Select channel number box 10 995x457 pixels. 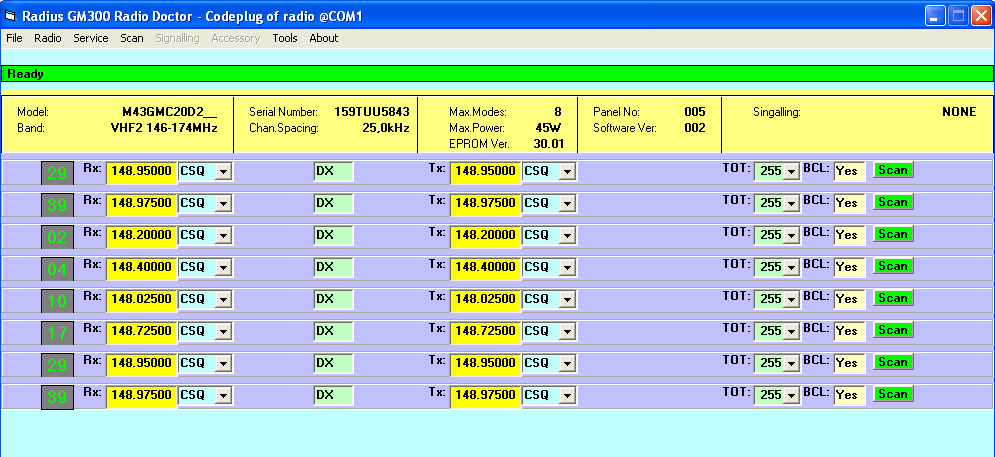pyautogui.click(x=57, y=301)
